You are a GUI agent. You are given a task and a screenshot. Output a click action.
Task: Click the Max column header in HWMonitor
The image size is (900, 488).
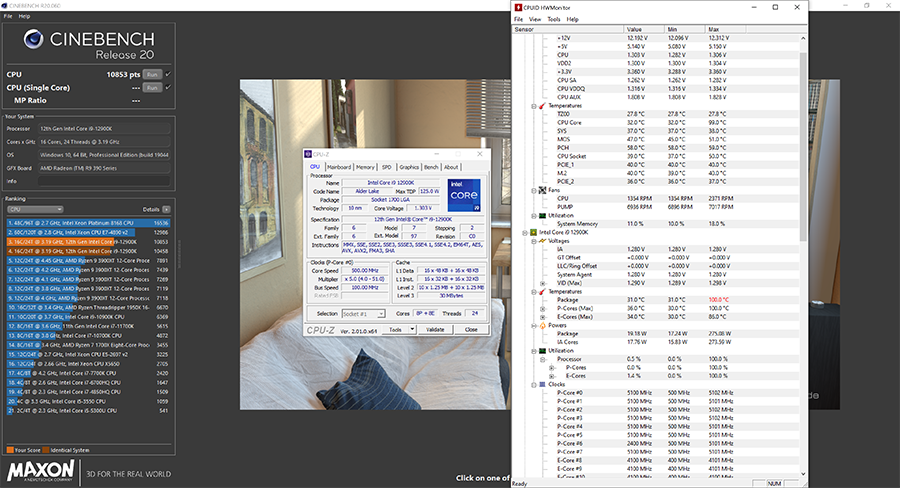[726, 29]
